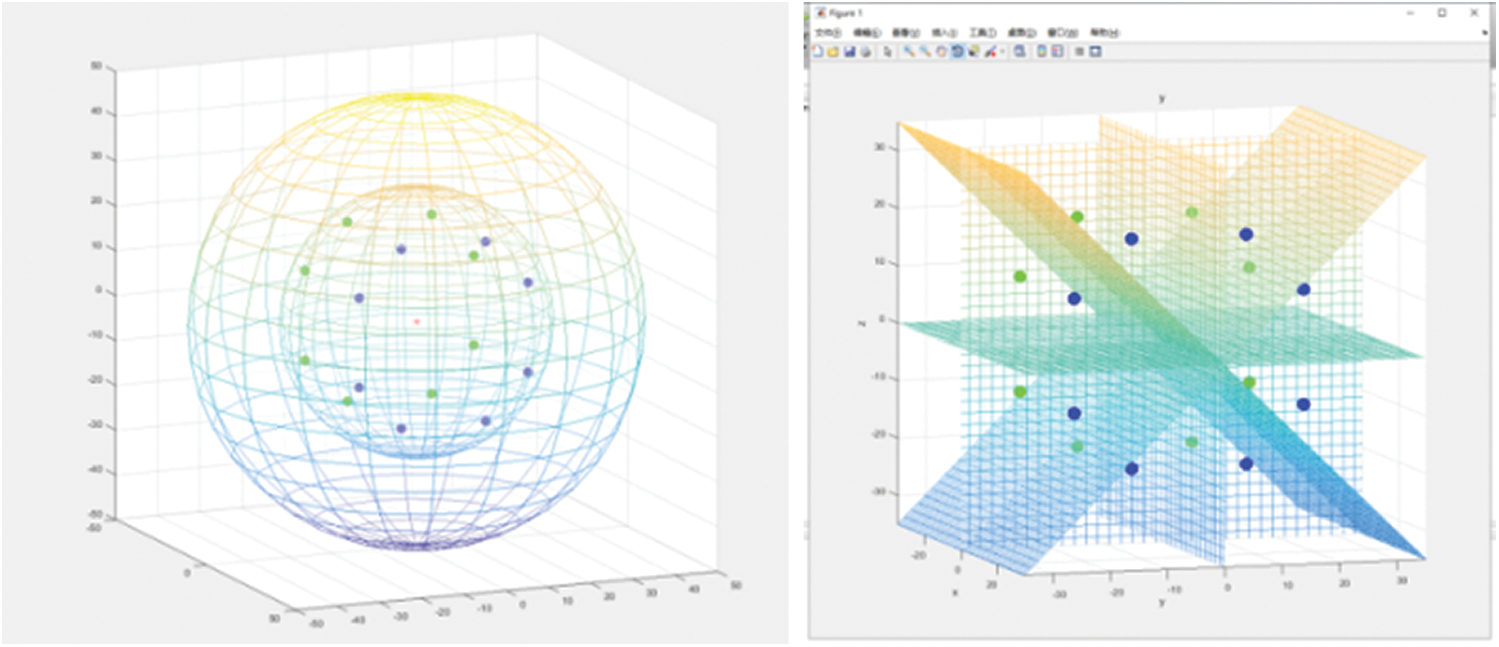
Task: Select the Edit Plot arrow tool
Action: [x=887, y=51]
